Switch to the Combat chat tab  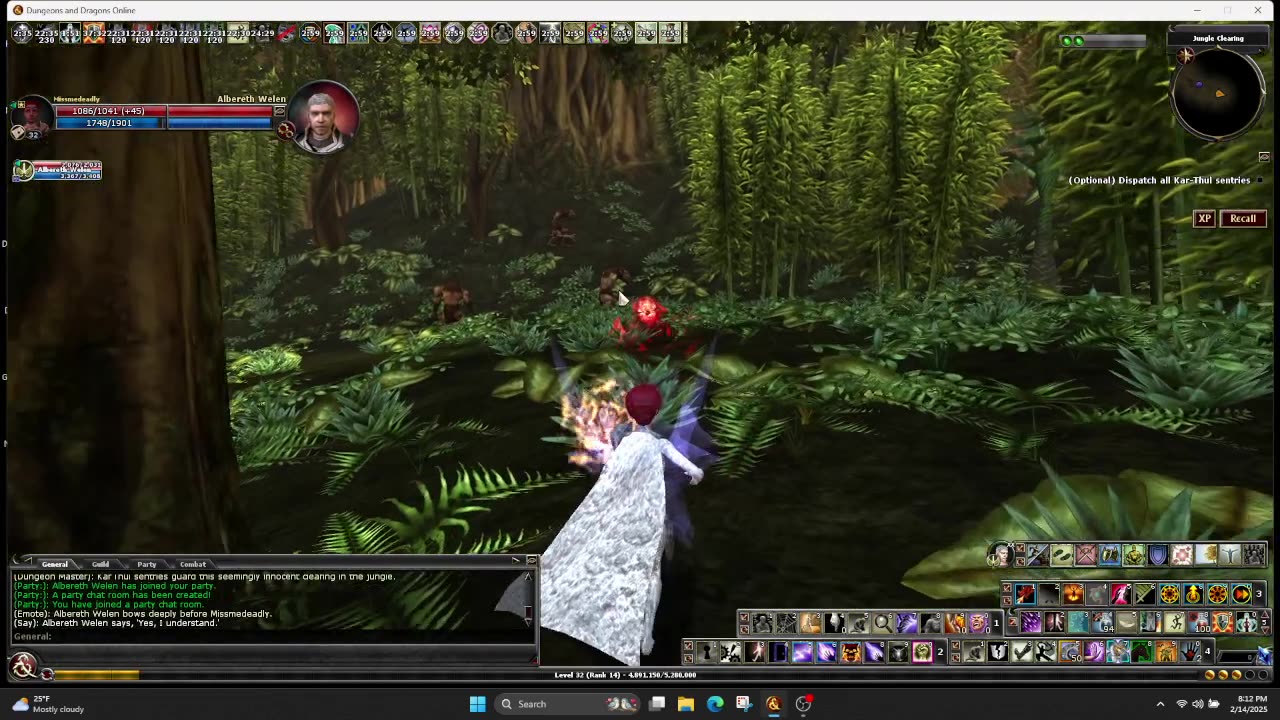[x=192, y=564]
